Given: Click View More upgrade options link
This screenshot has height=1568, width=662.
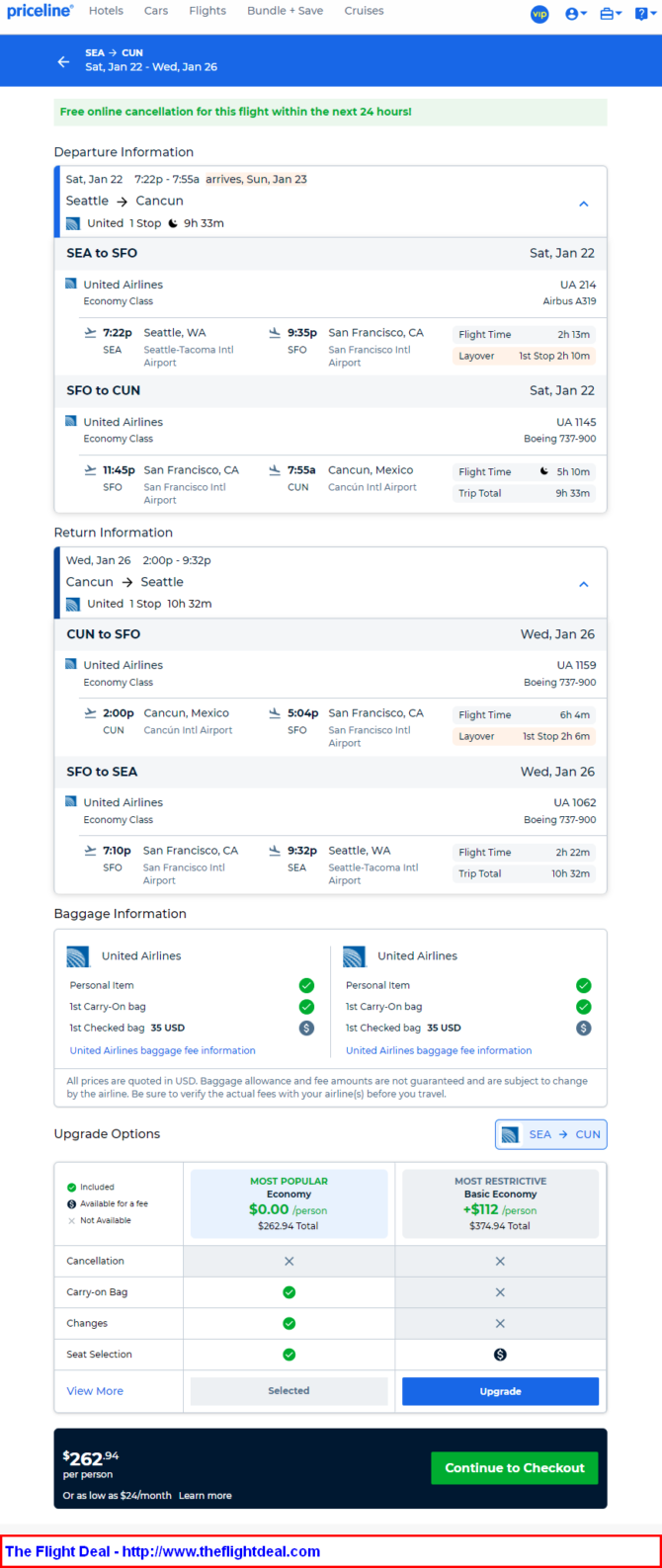Looking at the screenshot, I should [x=95, y=1391].
